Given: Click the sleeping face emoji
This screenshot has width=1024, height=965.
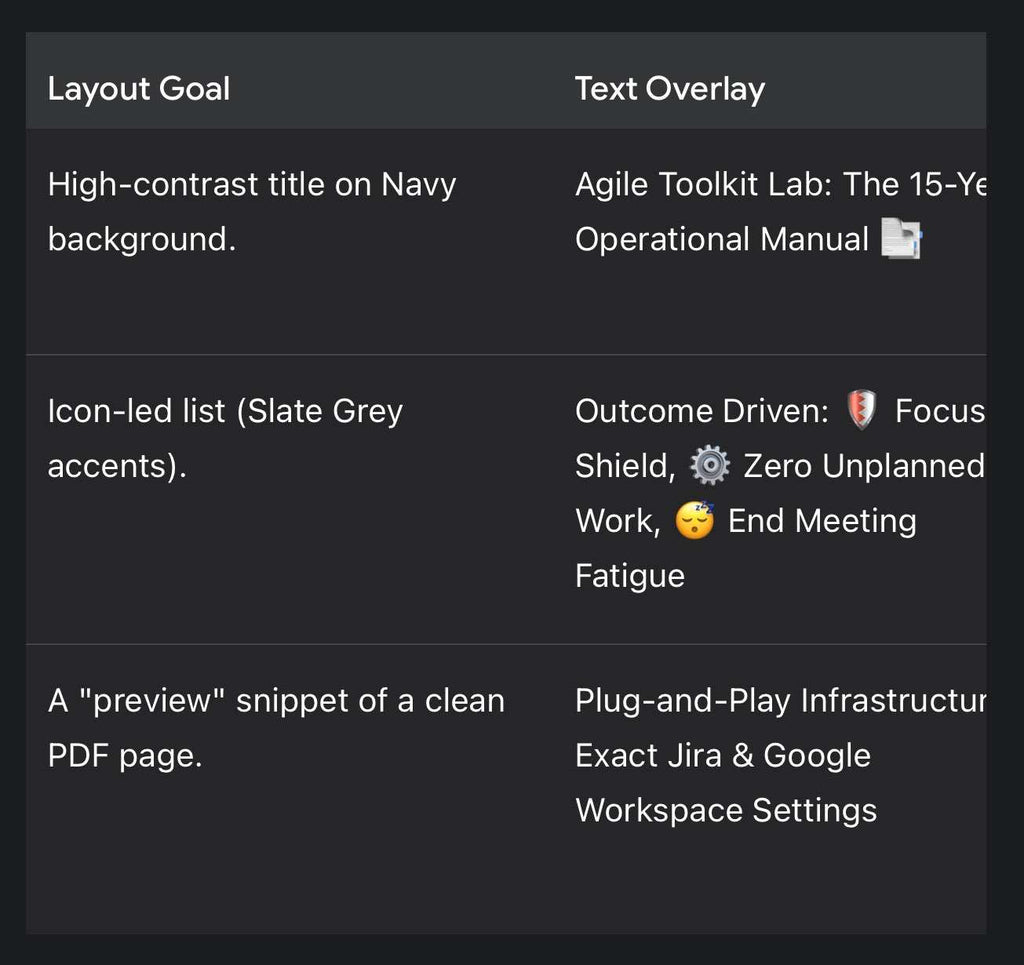Looking at the screenshot, I should click(x=694, y=520).
